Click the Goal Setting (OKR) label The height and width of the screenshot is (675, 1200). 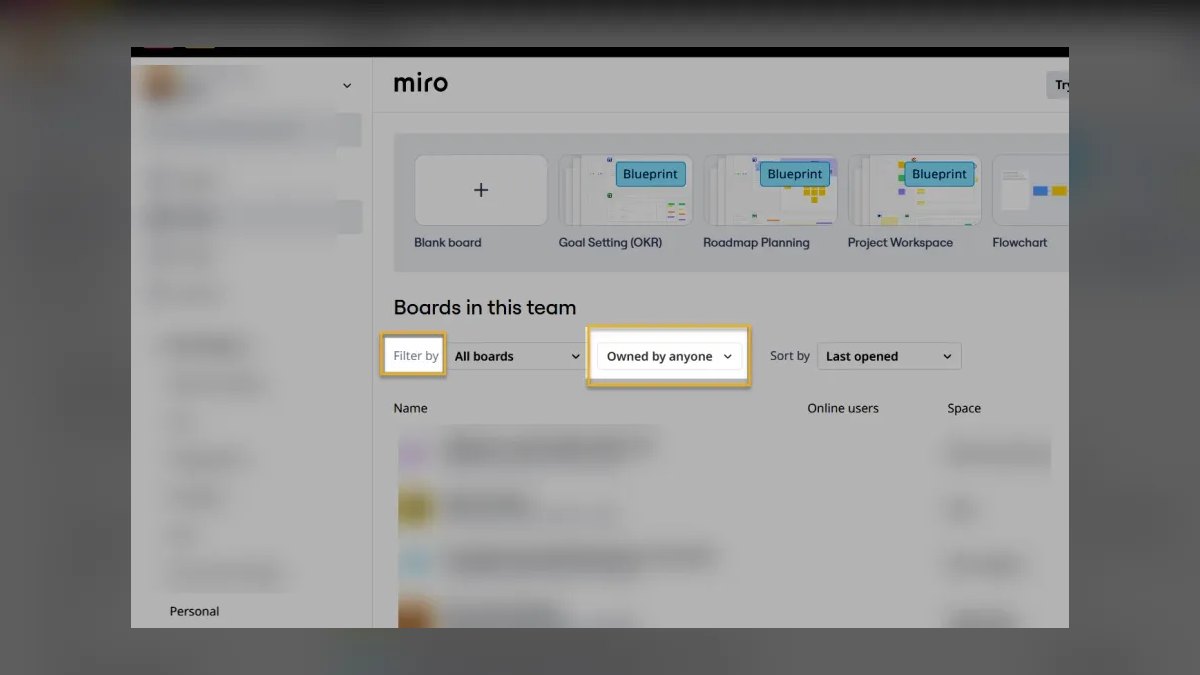[610, 243]
